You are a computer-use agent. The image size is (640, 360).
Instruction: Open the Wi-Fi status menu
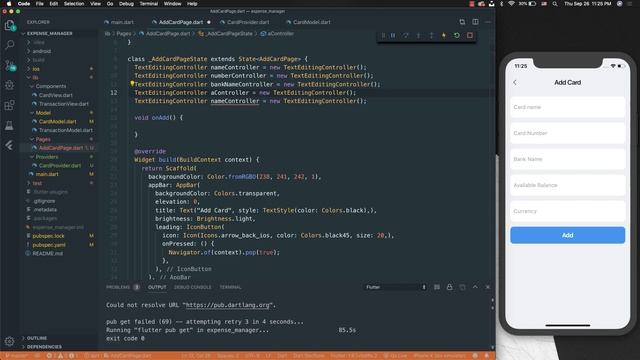(511, 4)
